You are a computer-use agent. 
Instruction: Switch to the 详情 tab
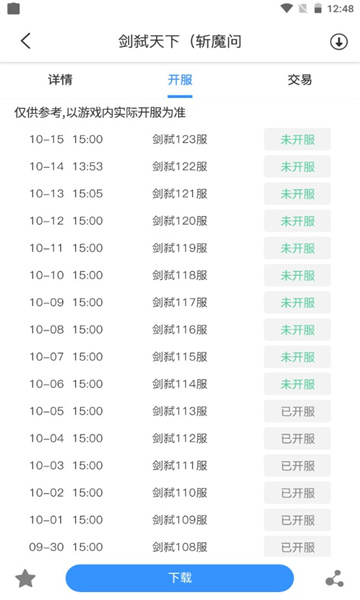(x=60, y=80)
